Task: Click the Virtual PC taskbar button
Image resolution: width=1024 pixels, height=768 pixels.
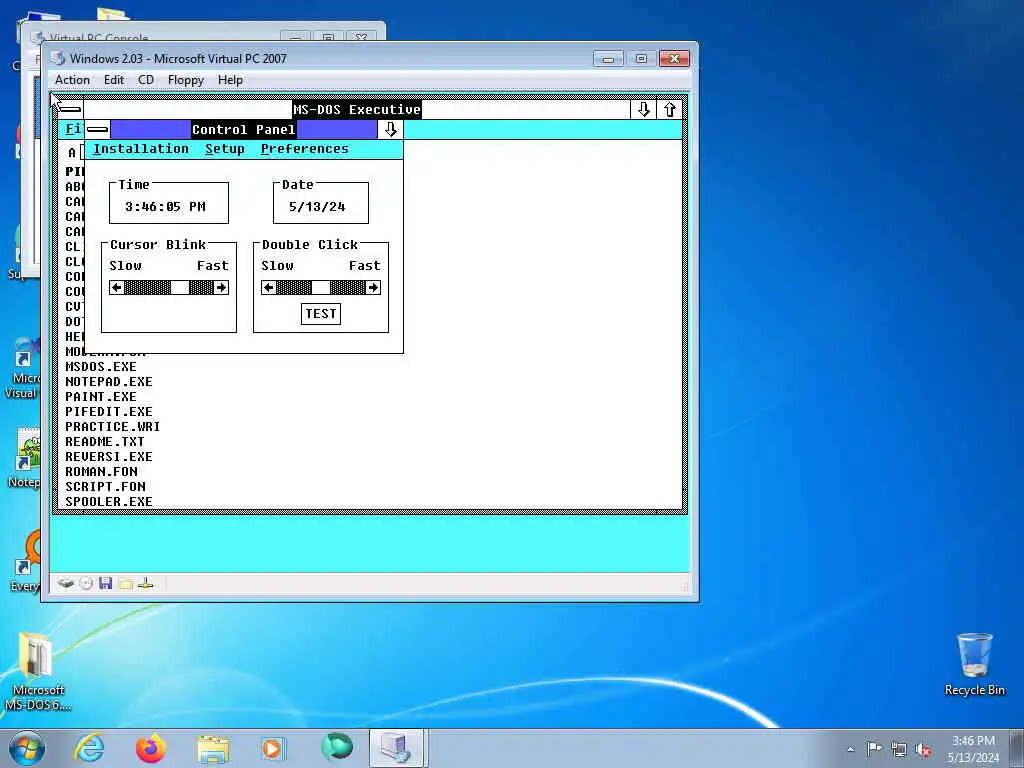Action: point(398,748)
